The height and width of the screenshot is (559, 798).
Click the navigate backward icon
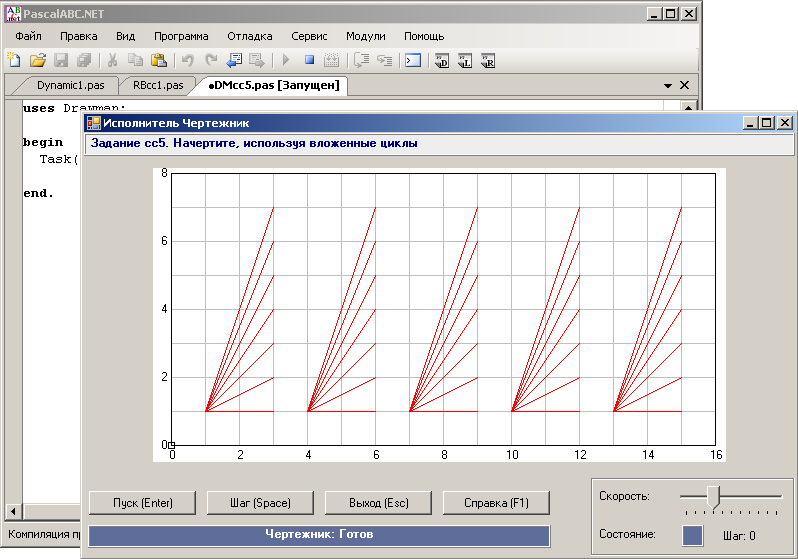point(234,60)
